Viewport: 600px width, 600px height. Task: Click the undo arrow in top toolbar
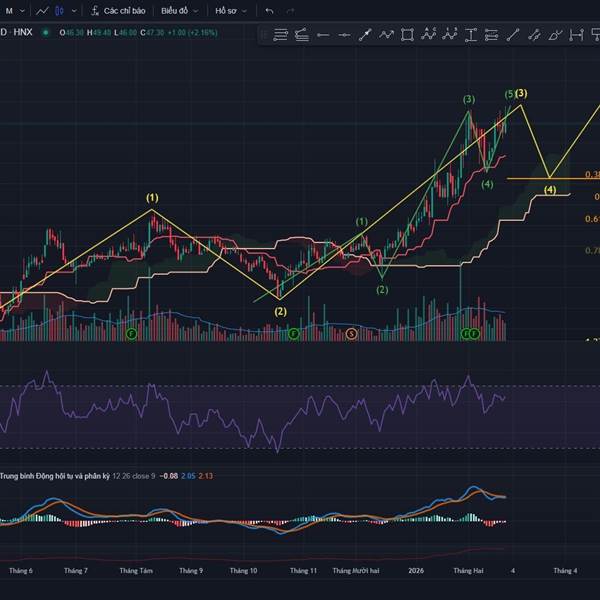point(269,10)
